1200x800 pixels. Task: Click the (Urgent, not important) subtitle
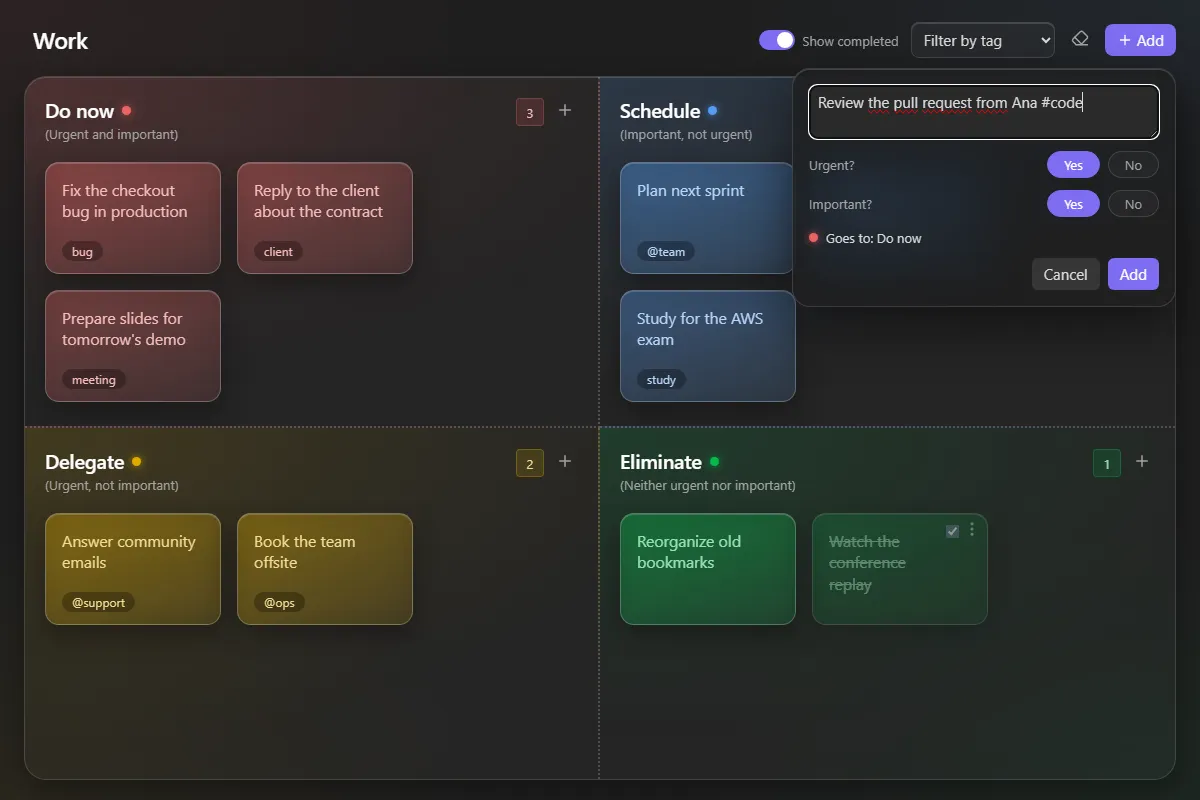112,485
